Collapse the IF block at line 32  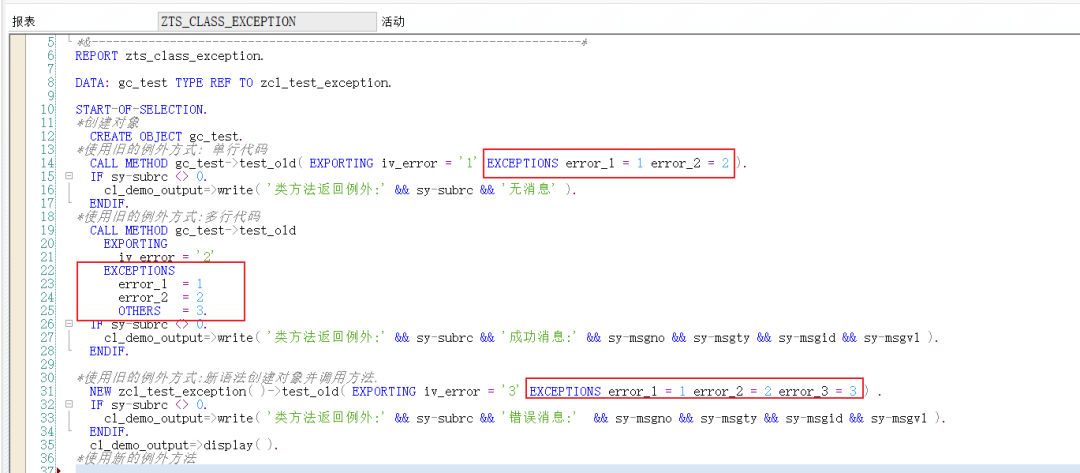tap(68, 404)
